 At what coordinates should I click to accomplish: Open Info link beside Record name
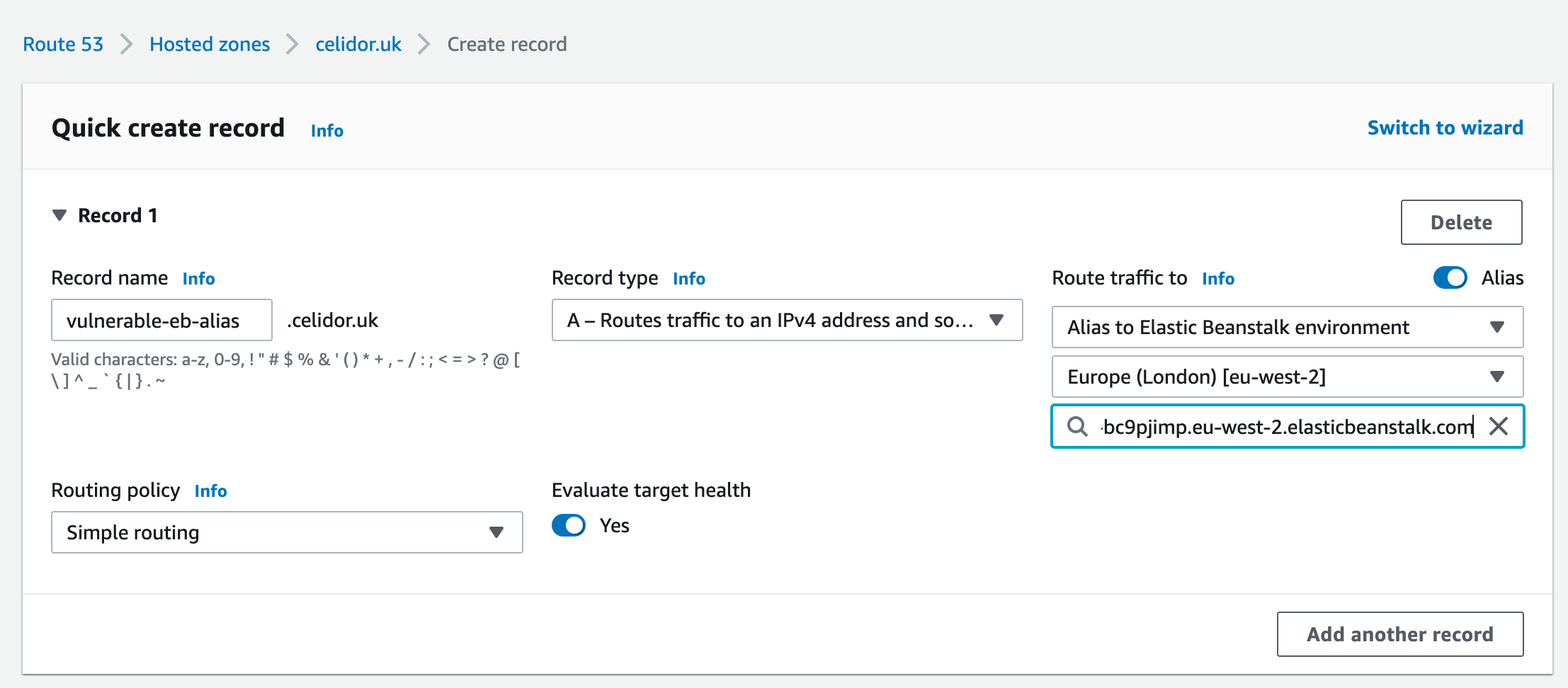point(198,278)
